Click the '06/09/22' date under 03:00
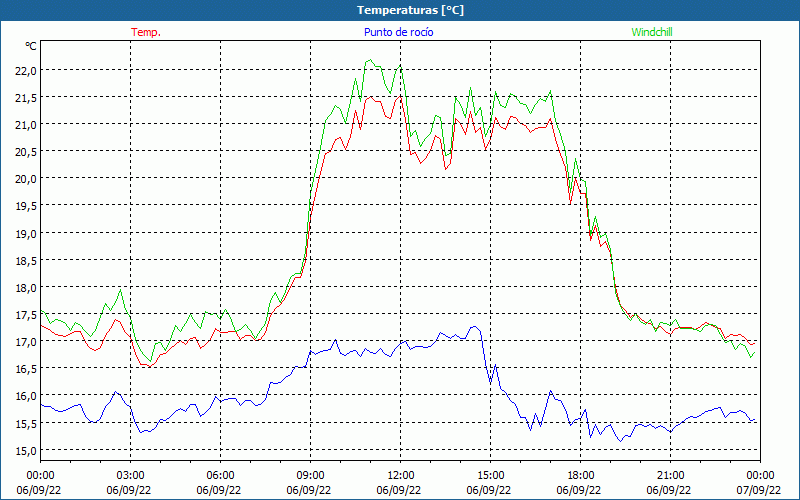The image size is (800, 500). 129,490
